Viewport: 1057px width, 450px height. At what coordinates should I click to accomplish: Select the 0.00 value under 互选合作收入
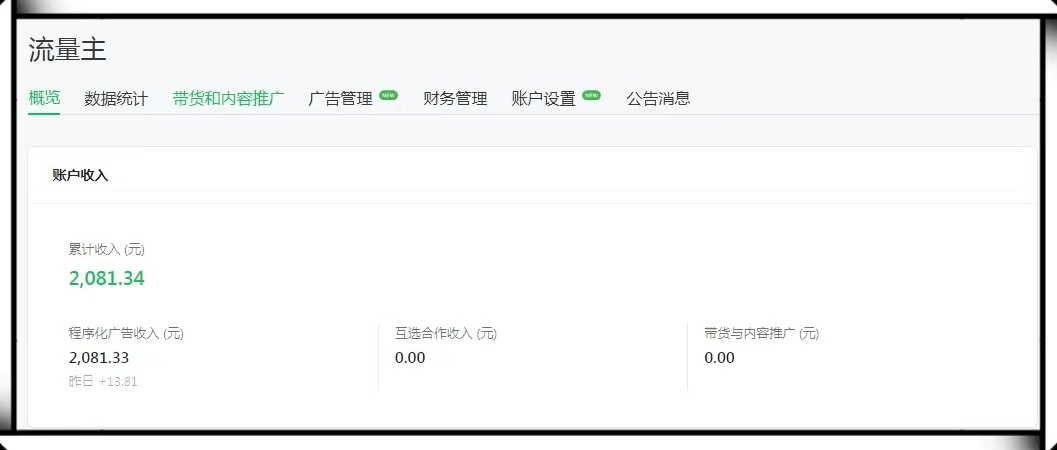point(410,357)
